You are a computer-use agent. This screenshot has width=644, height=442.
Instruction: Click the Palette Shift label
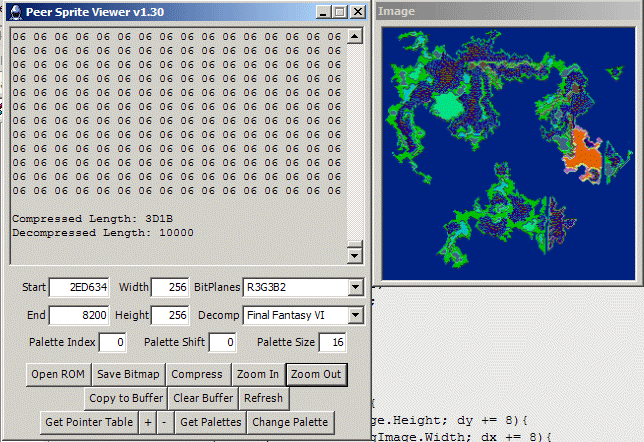[174, 342]
